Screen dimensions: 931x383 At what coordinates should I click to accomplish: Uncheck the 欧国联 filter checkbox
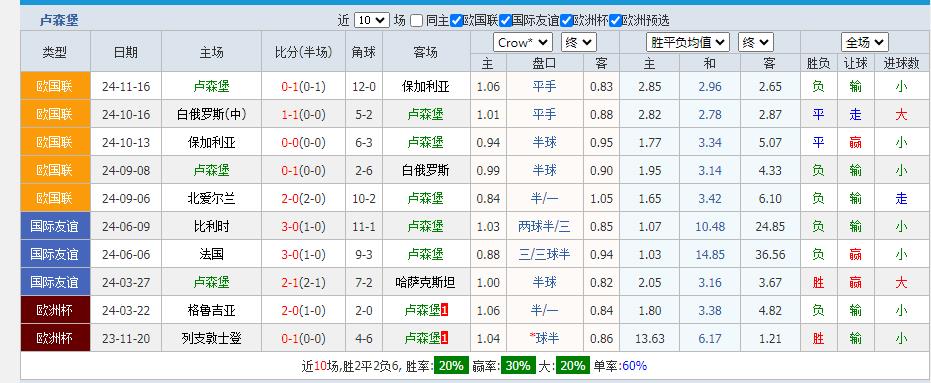pos(456,21)
